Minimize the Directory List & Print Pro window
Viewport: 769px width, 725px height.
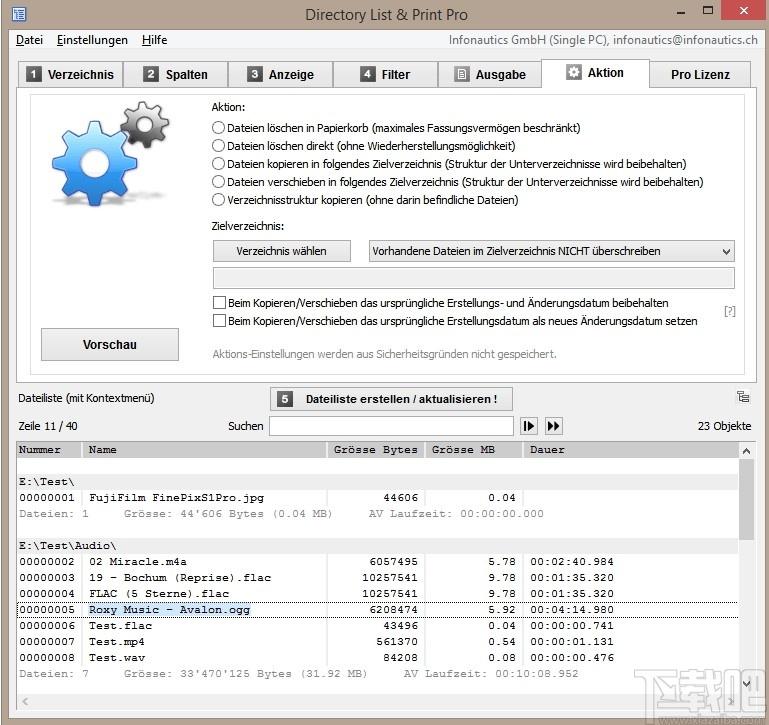click(x=681, y=10)
